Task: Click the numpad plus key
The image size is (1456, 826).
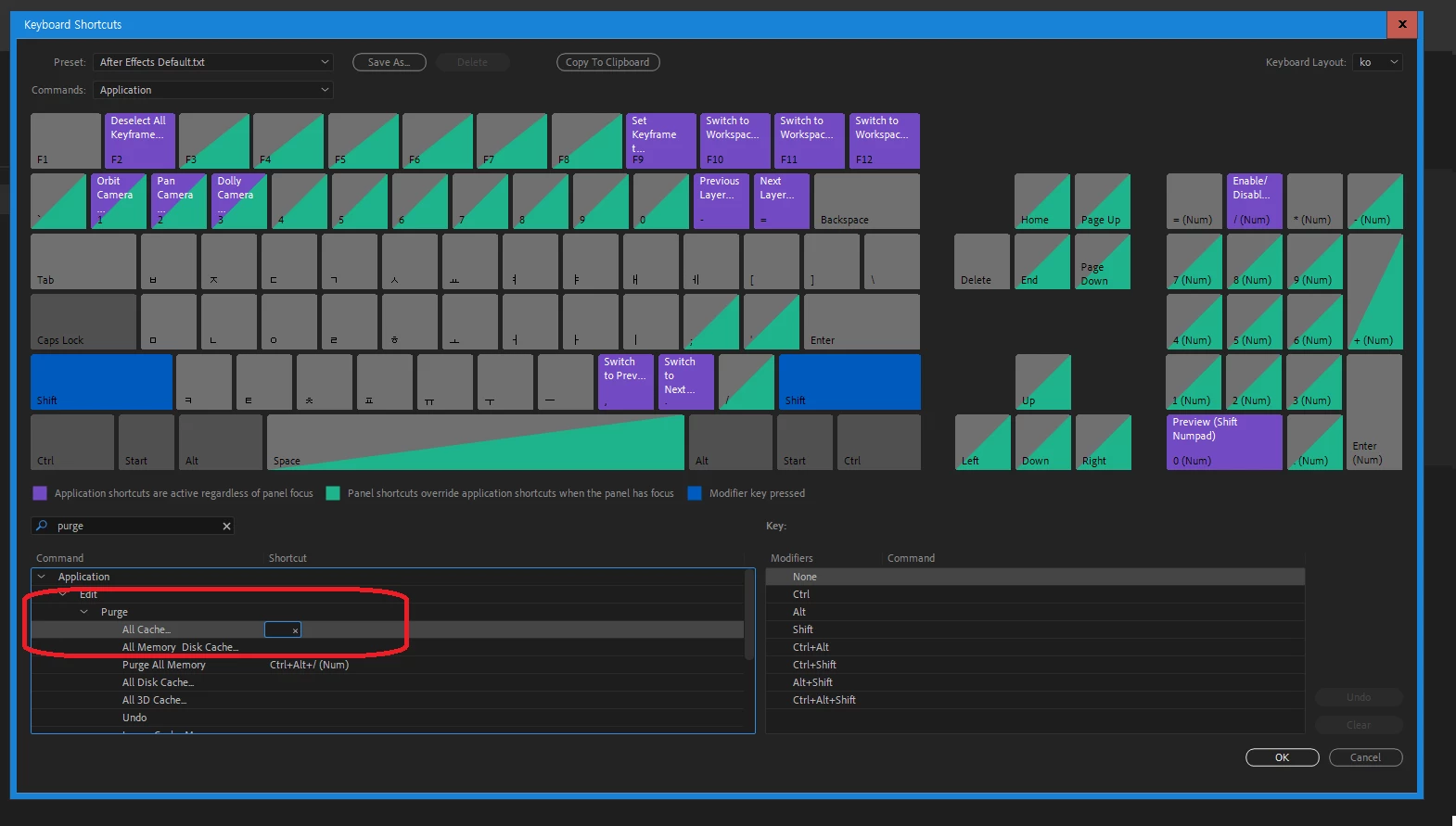Action: [1375, 291]
